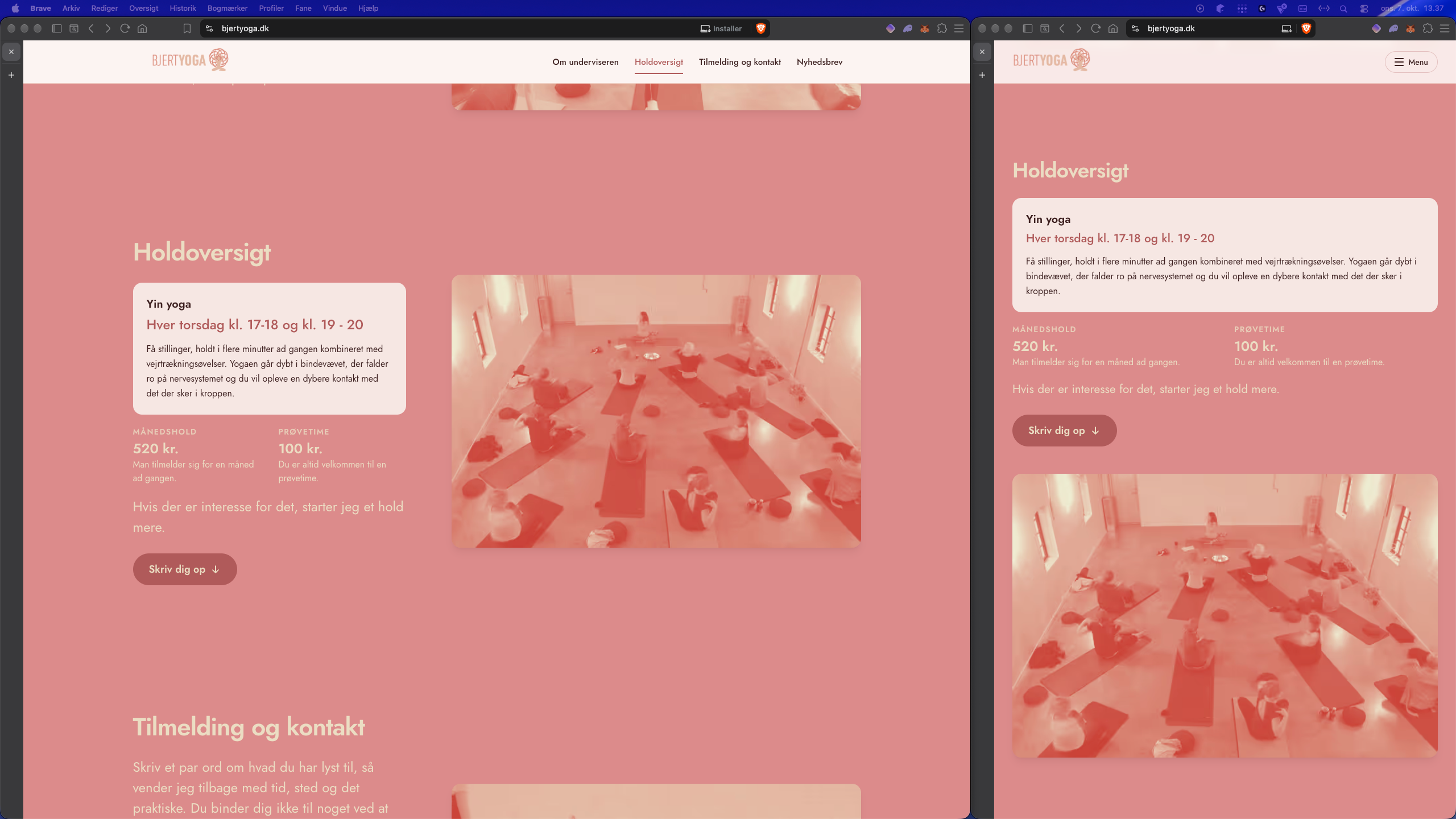Open the MetaMask fox extension in the left window
This screenshot has width=1456, height=819.
pyautogui.click(x=925, y=28)
